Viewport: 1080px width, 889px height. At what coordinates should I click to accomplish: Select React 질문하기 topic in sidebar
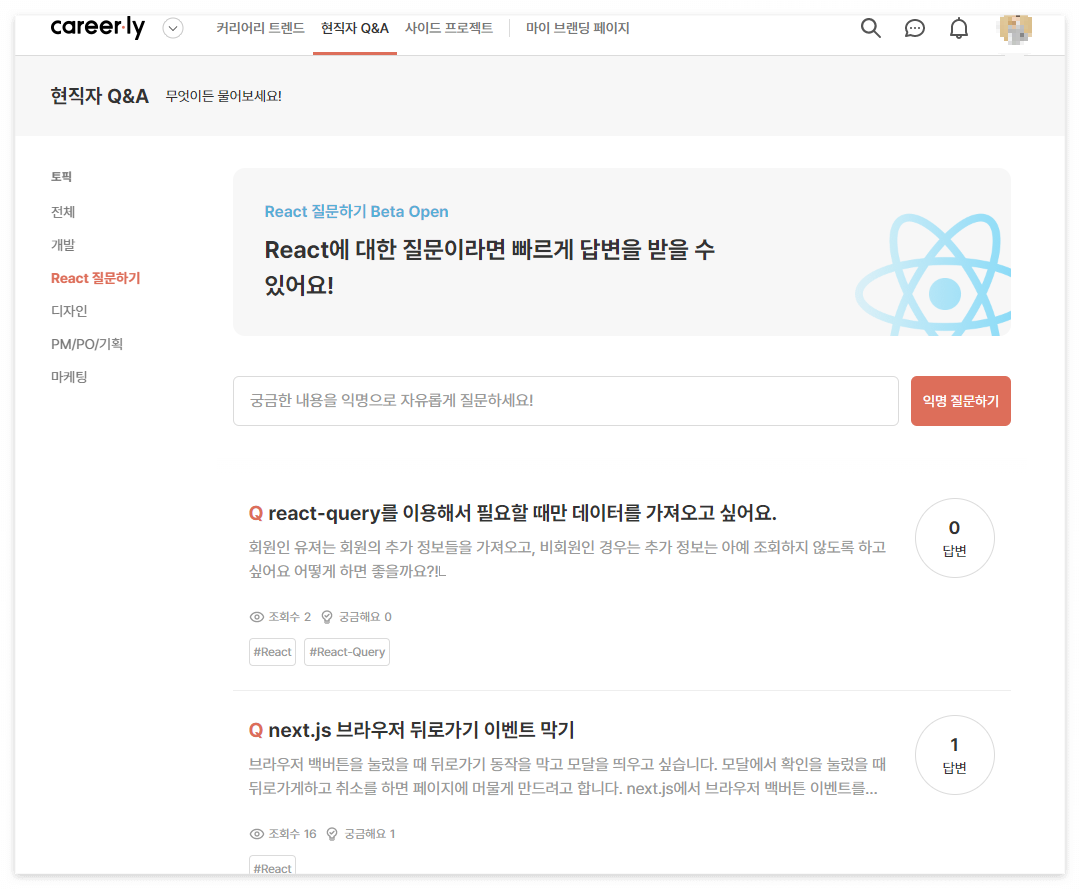[x=96, y=278]
